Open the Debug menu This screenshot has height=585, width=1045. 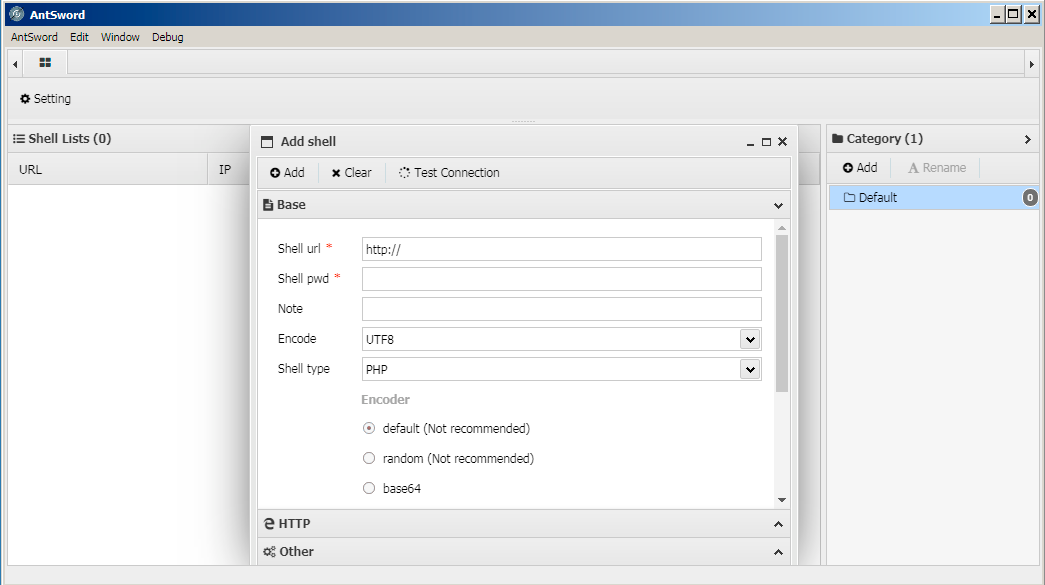tap(167, 37)
